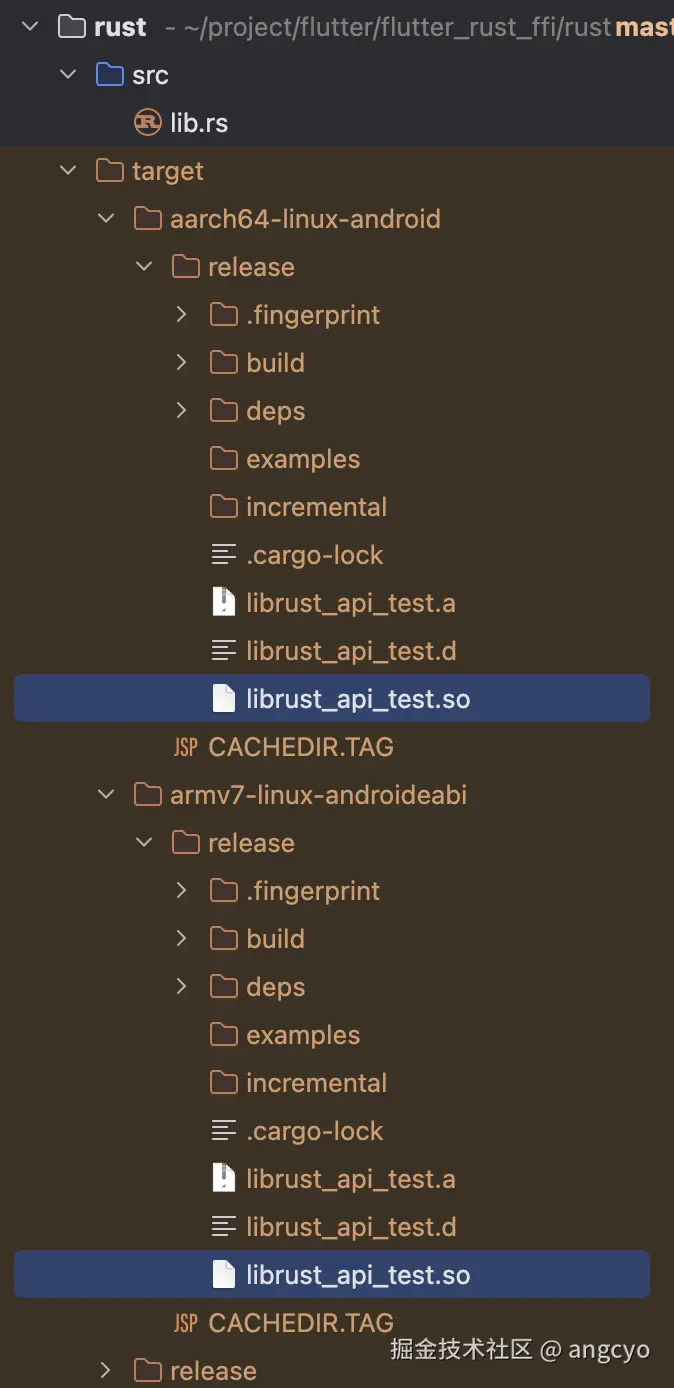Select lib.rs in the project tree
The width and height of the screenshot is (674, 1388).
[x=198, y=123]
